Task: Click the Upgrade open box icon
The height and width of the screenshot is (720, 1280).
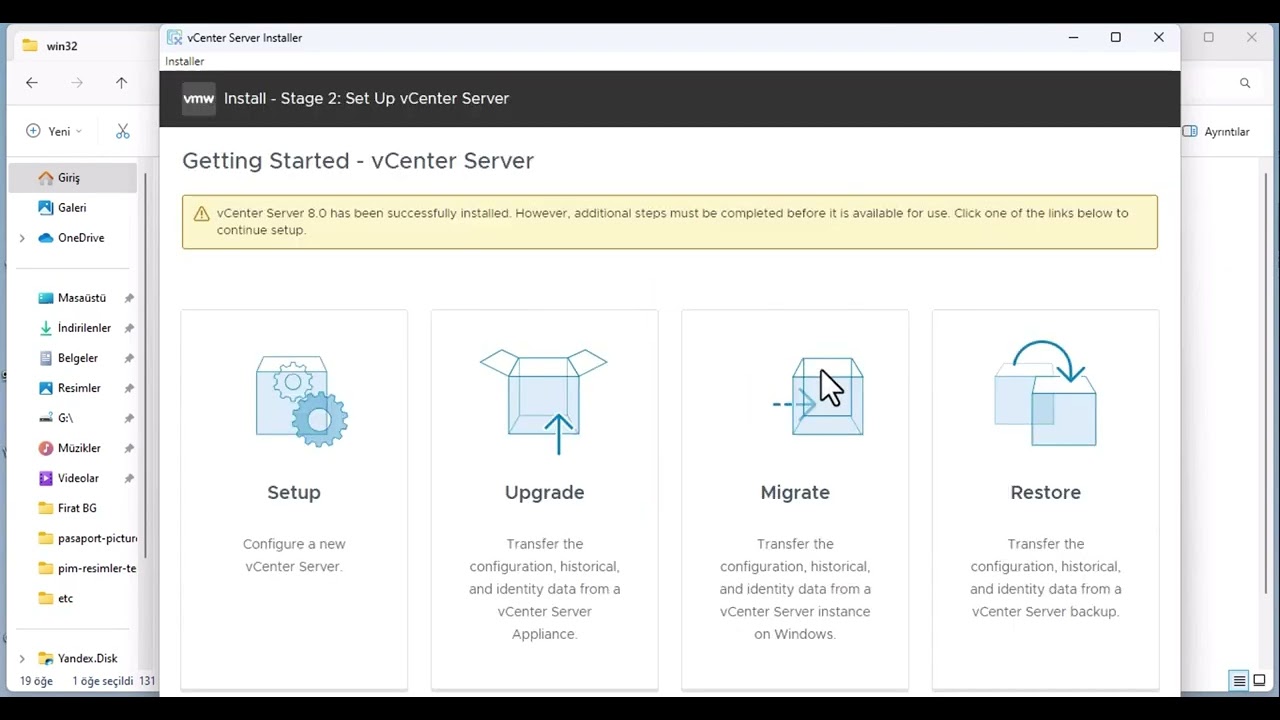Action: point(544,400)
